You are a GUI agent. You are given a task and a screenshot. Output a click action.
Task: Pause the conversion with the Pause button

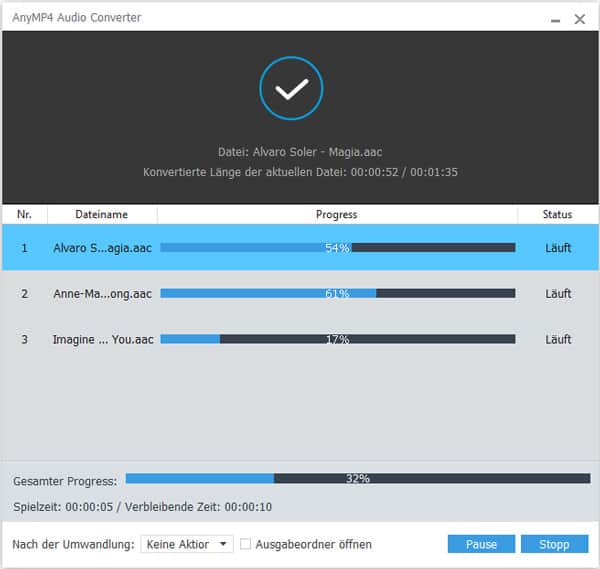pyautogui.click(x=481, y=544)
